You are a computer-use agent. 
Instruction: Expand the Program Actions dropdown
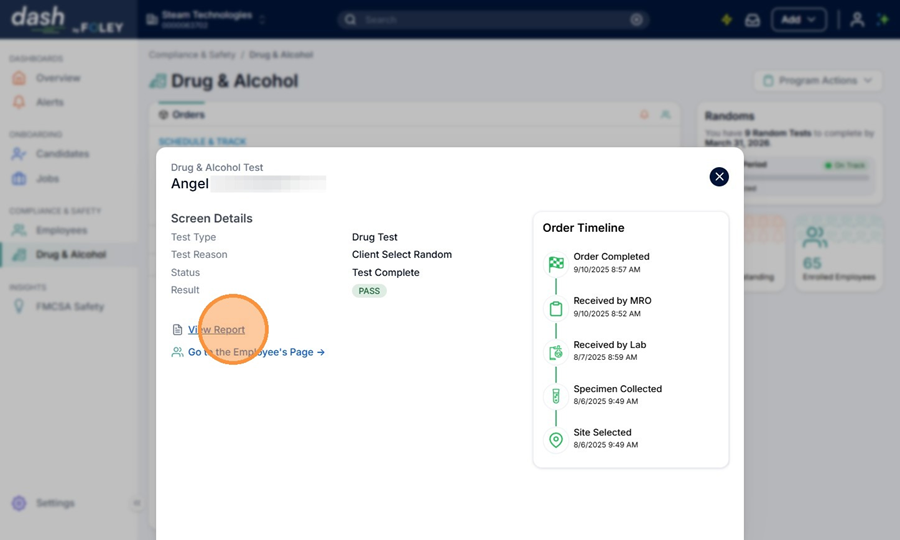(817, 80)
